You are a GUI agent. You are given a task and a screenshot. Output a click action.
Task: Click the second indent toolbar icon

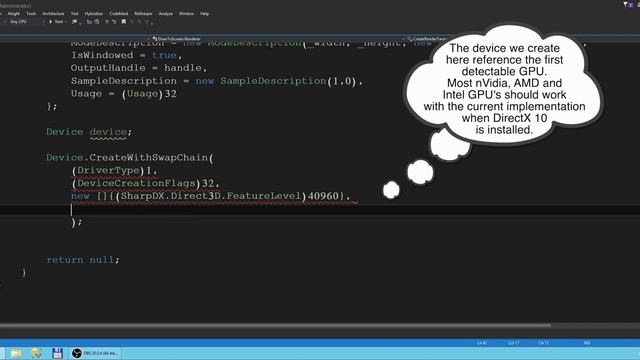(x=97, y=22)
